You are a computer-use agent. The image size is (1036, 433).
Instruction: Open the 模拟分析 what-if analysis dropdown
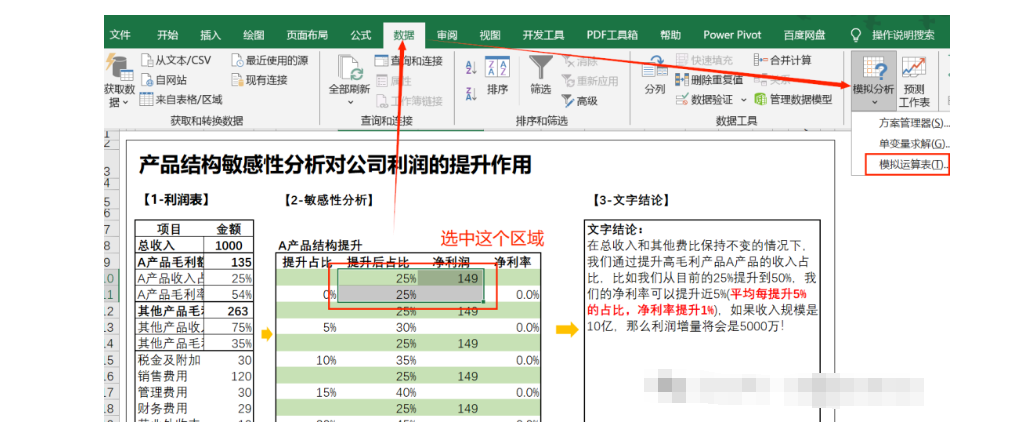point(873,80)
